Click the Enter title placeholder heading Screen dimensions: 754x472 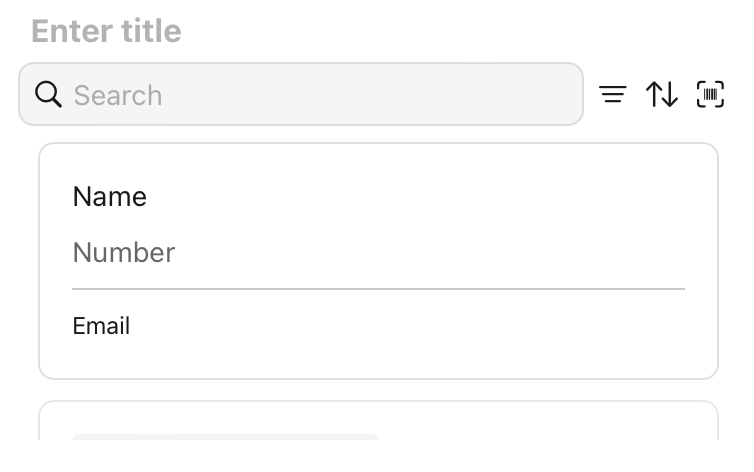point(106,31)
